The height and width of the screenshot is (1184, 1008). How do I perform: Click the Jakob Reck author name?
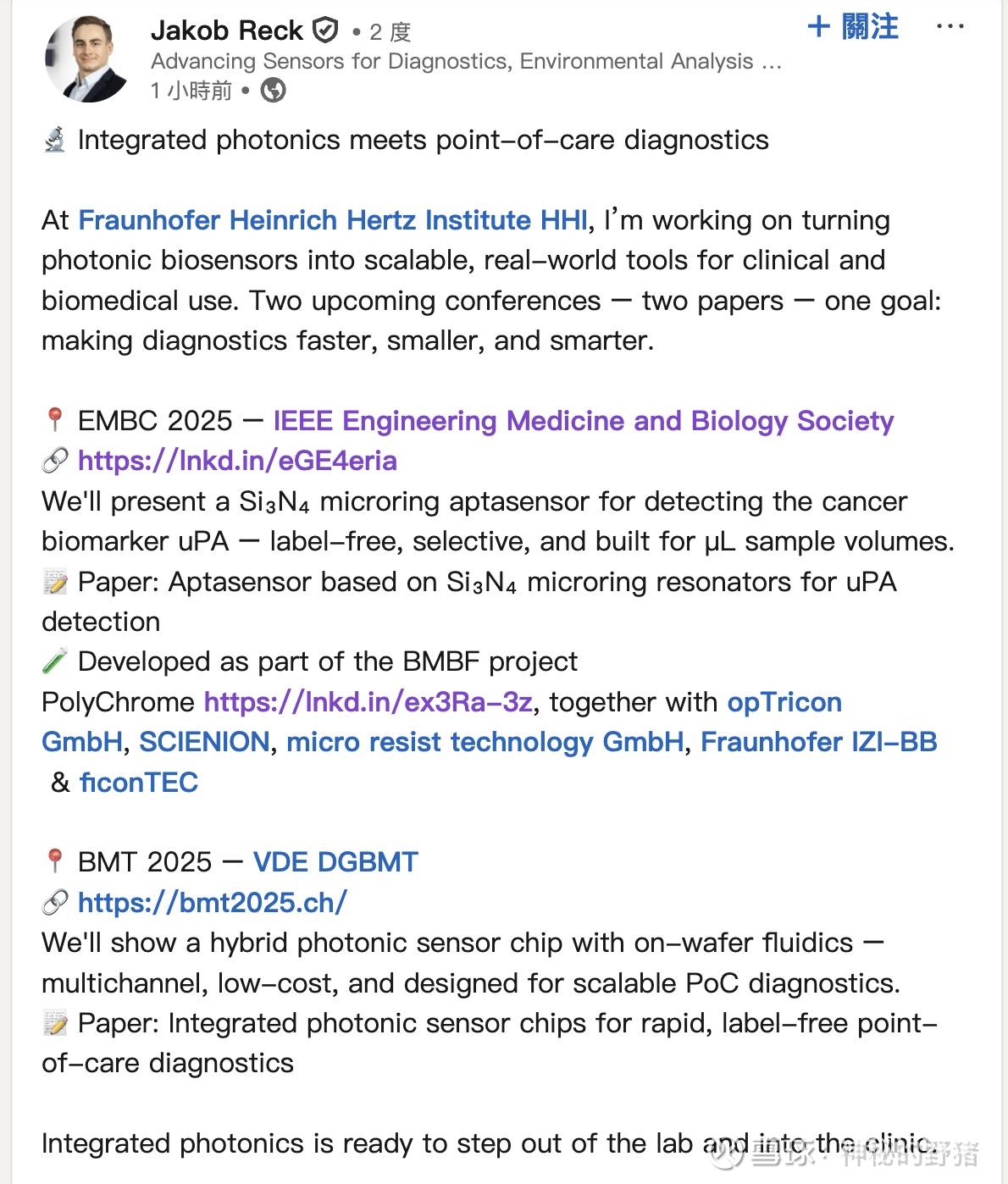coord(226,30)
